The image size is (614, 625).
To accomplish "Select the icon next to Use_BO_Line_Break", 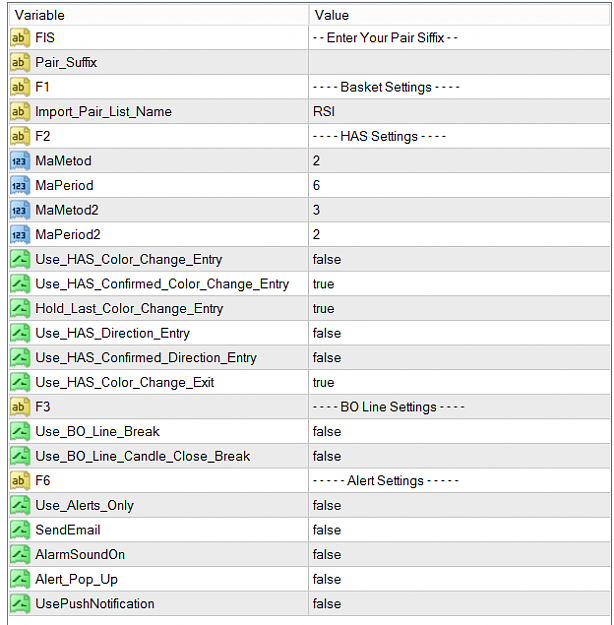I will point(20,432).
